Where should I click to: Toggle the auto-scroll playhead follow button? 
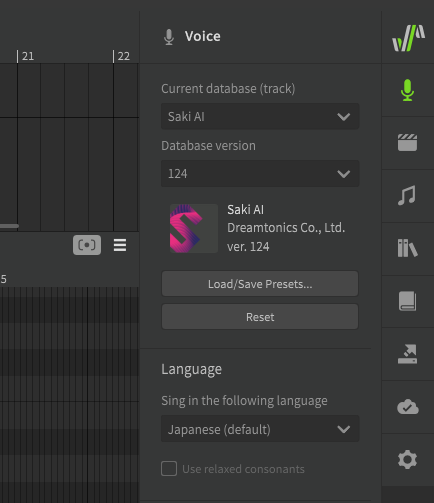pos(87,245)
